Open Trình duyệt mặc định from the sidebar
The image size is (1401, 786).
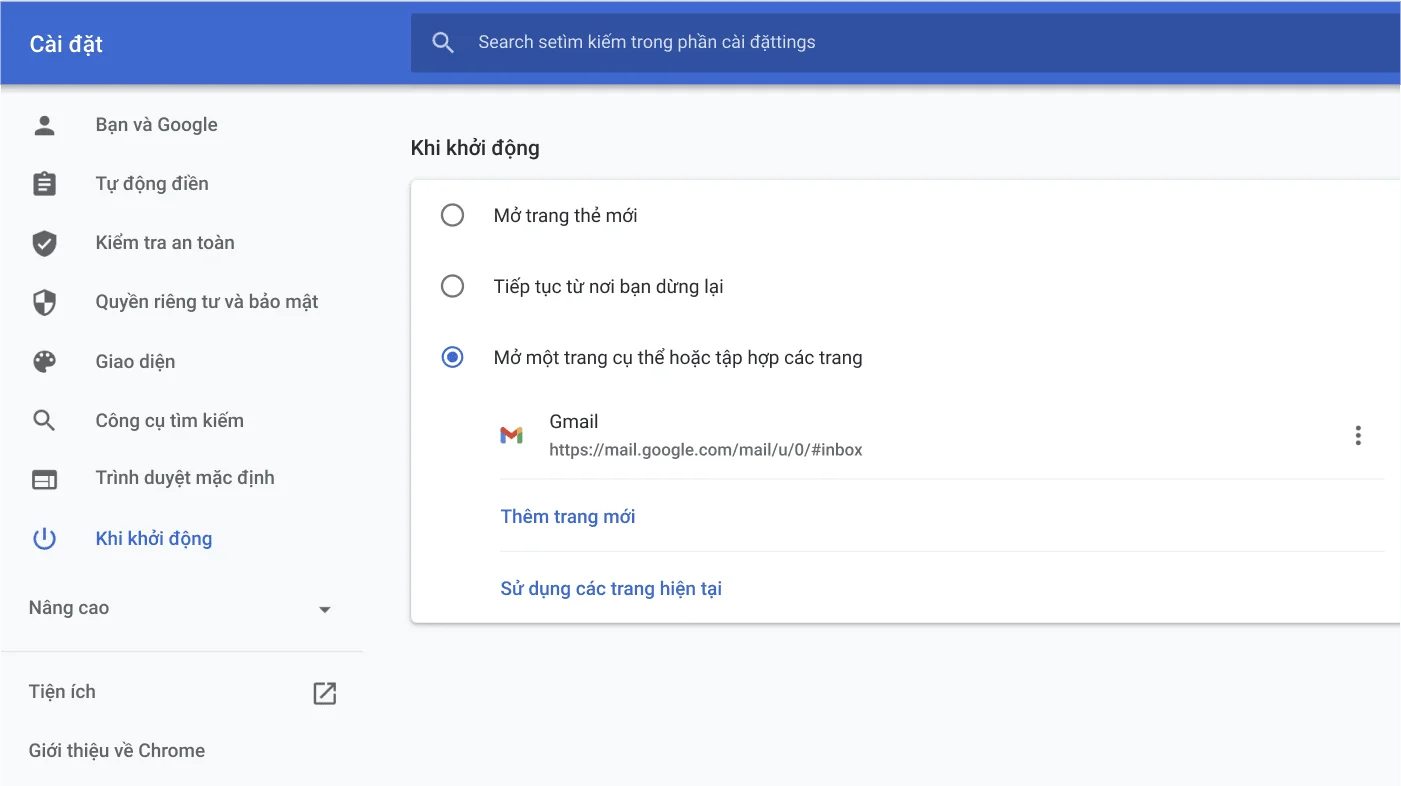tap(185, 478)
